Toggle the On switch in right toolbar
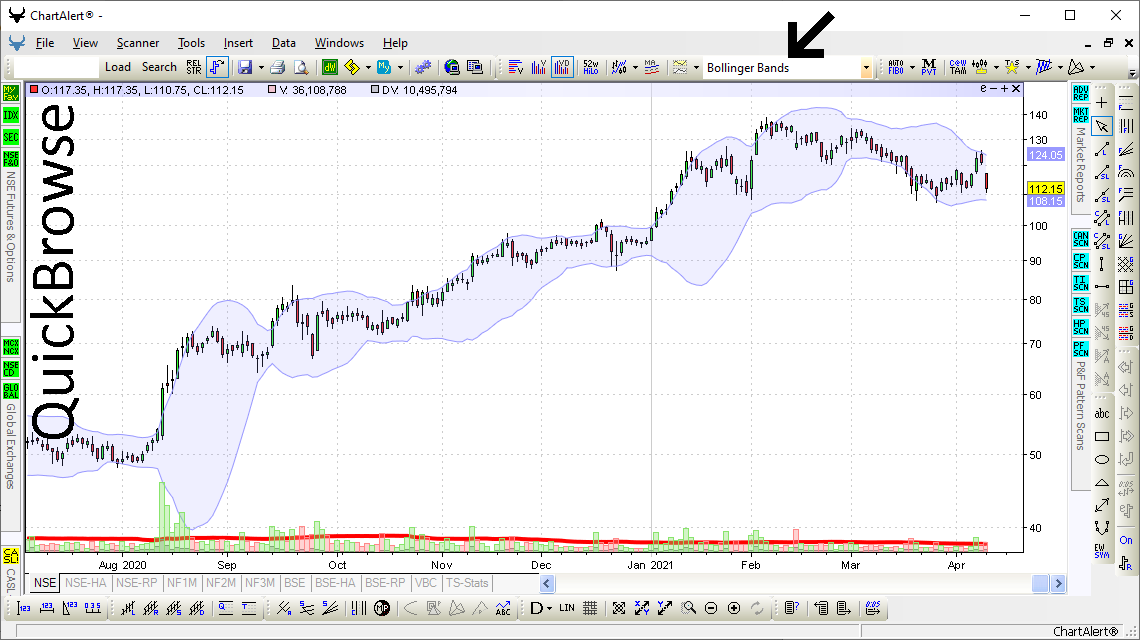Viewport: 1140px width, 640px height. [1125, 540]
